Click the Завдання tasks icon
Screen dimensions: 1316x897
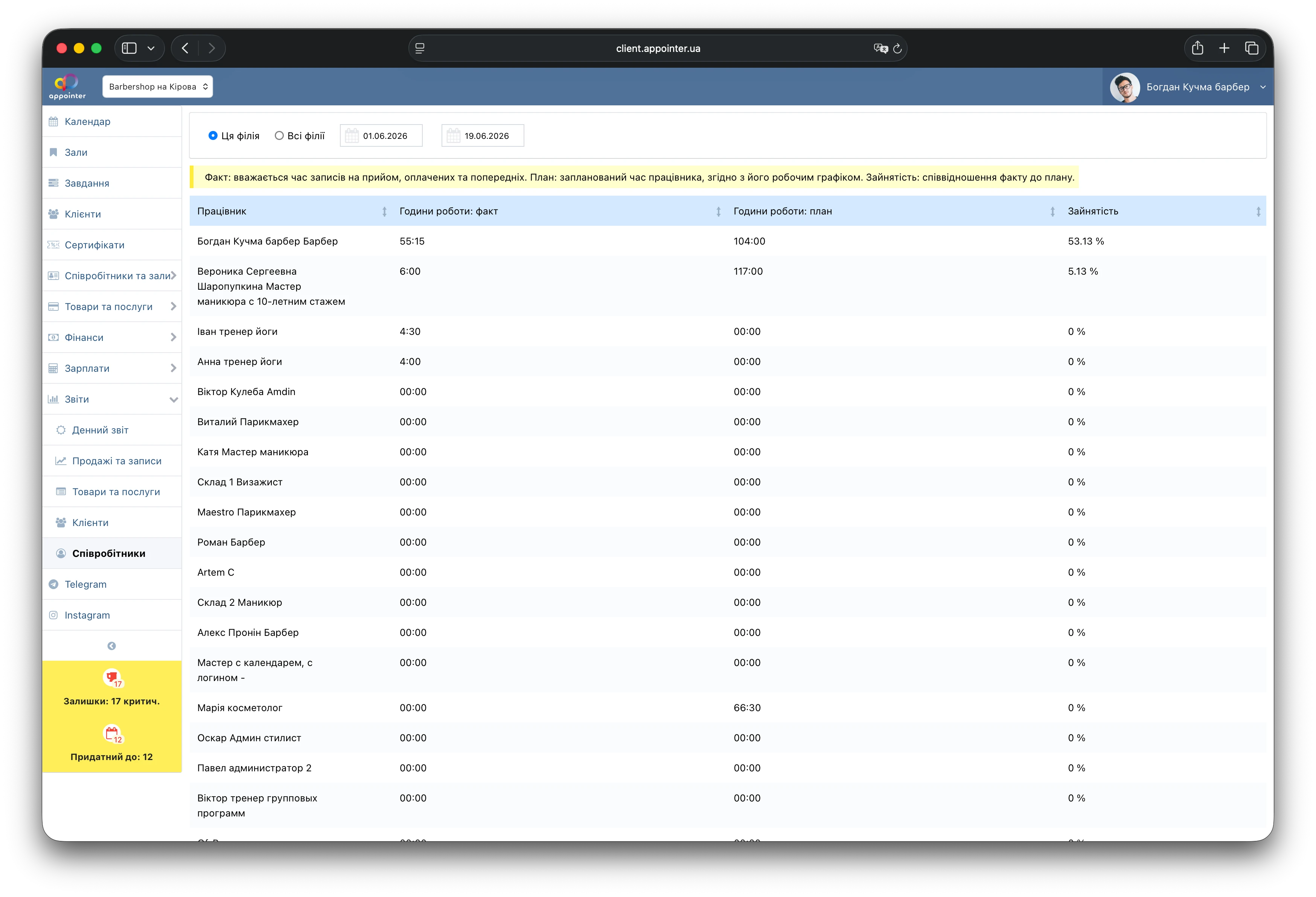pyautogui.click(x=53, y=183)
